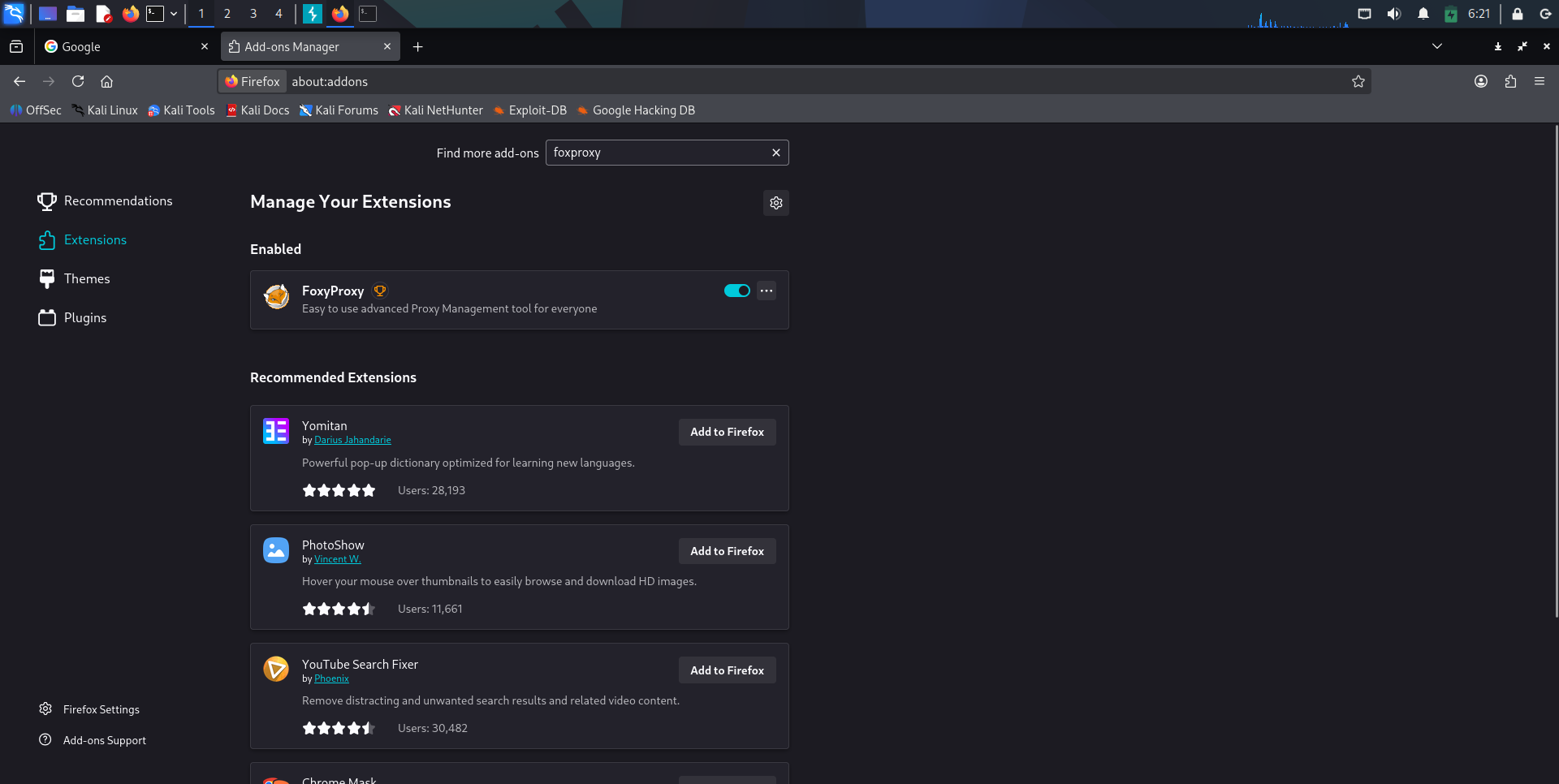Add Yomitan to Firefox
The height and width of the screenshot is (784, 1559).
point(728,432)
